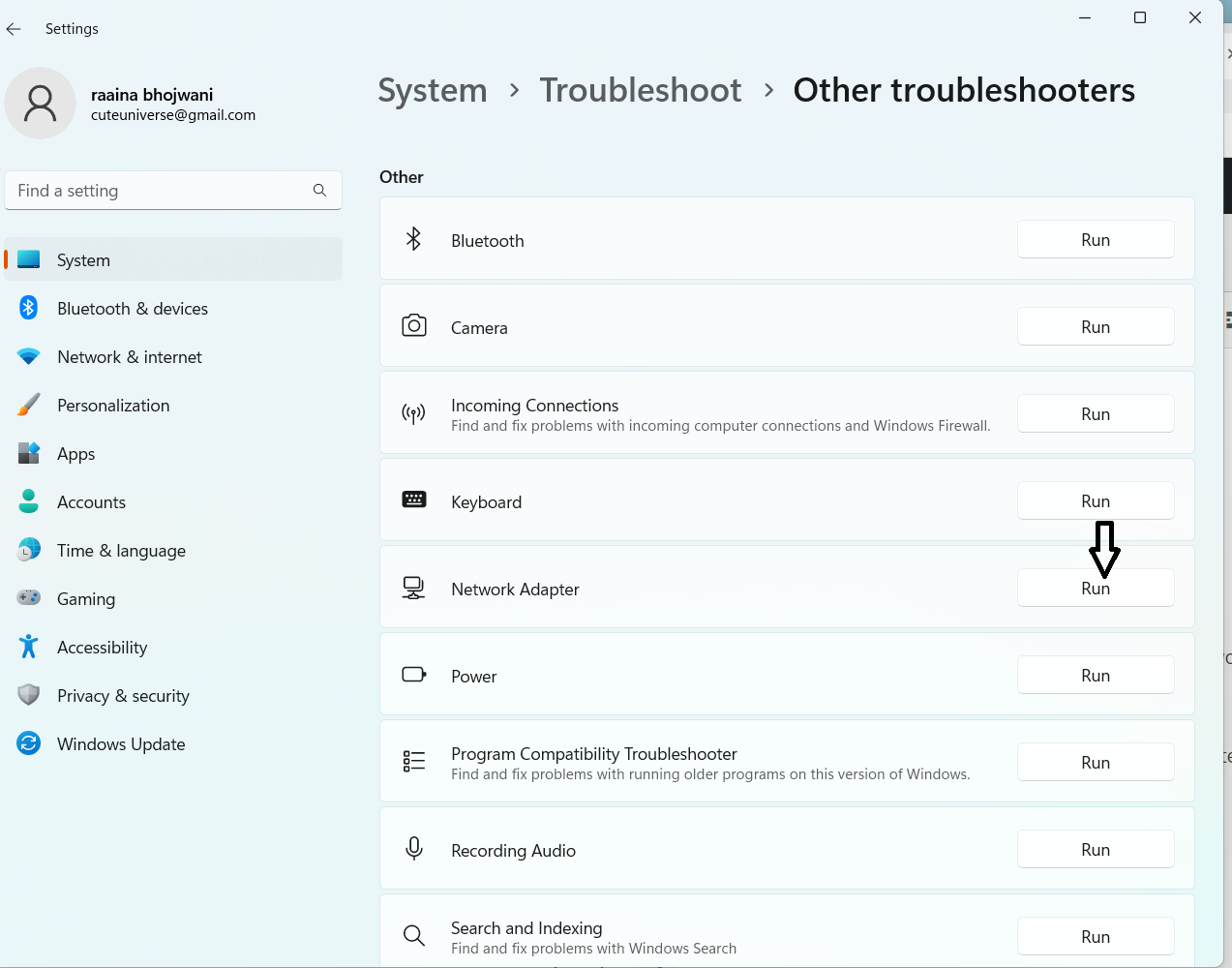Viewport: 1232px width, 968px height.
Task: Open Bluetooth & devices from sidebar
Action: 133,309
